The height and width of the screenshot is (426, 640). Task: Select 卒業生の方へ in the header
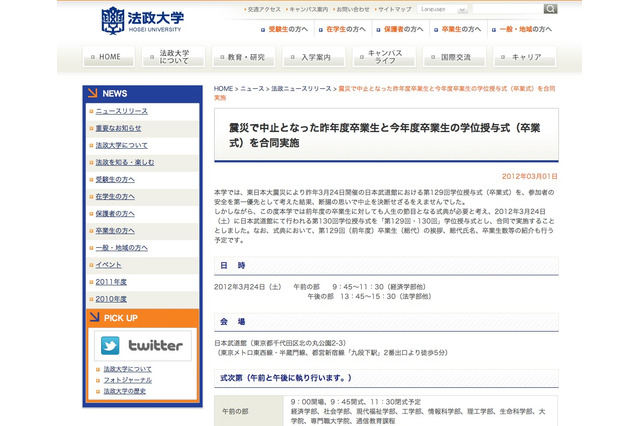461,29
